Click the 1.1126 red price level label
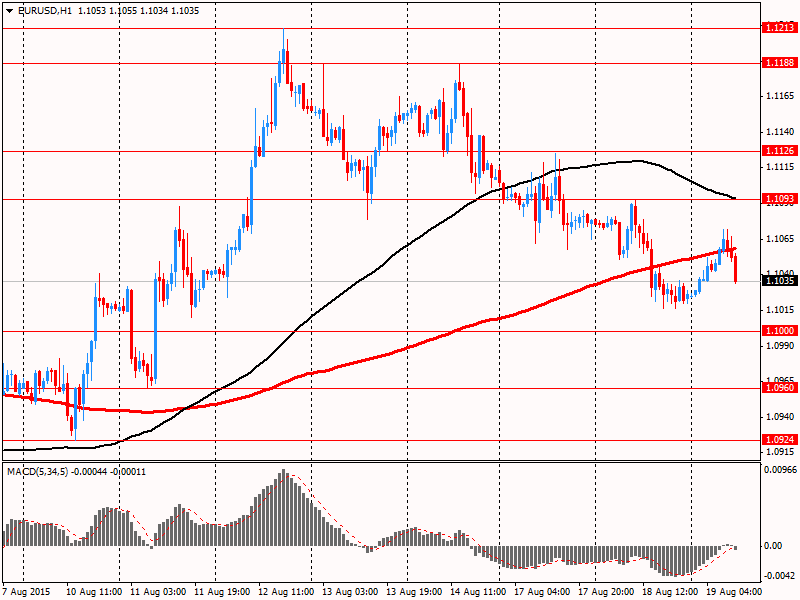800x600 pixels. [779, 151]
